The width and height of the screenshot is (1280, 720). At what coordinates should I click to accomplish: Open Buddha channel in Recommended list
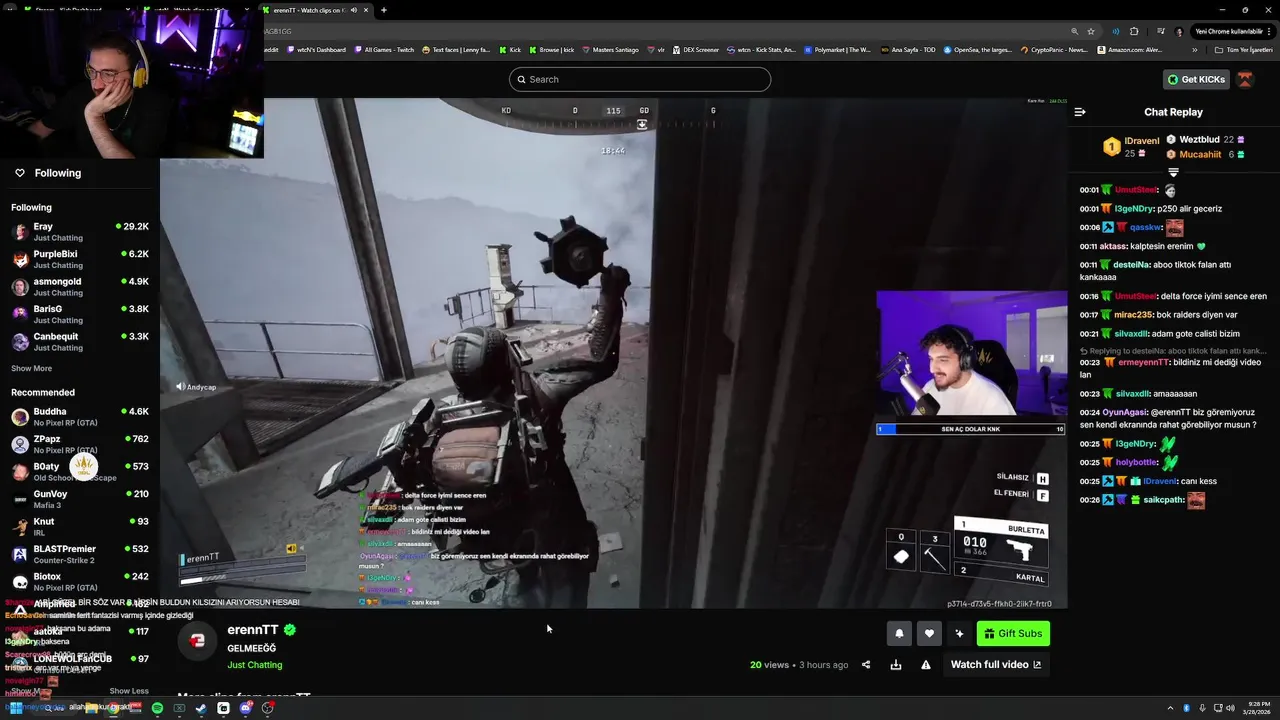click(80, 416)
